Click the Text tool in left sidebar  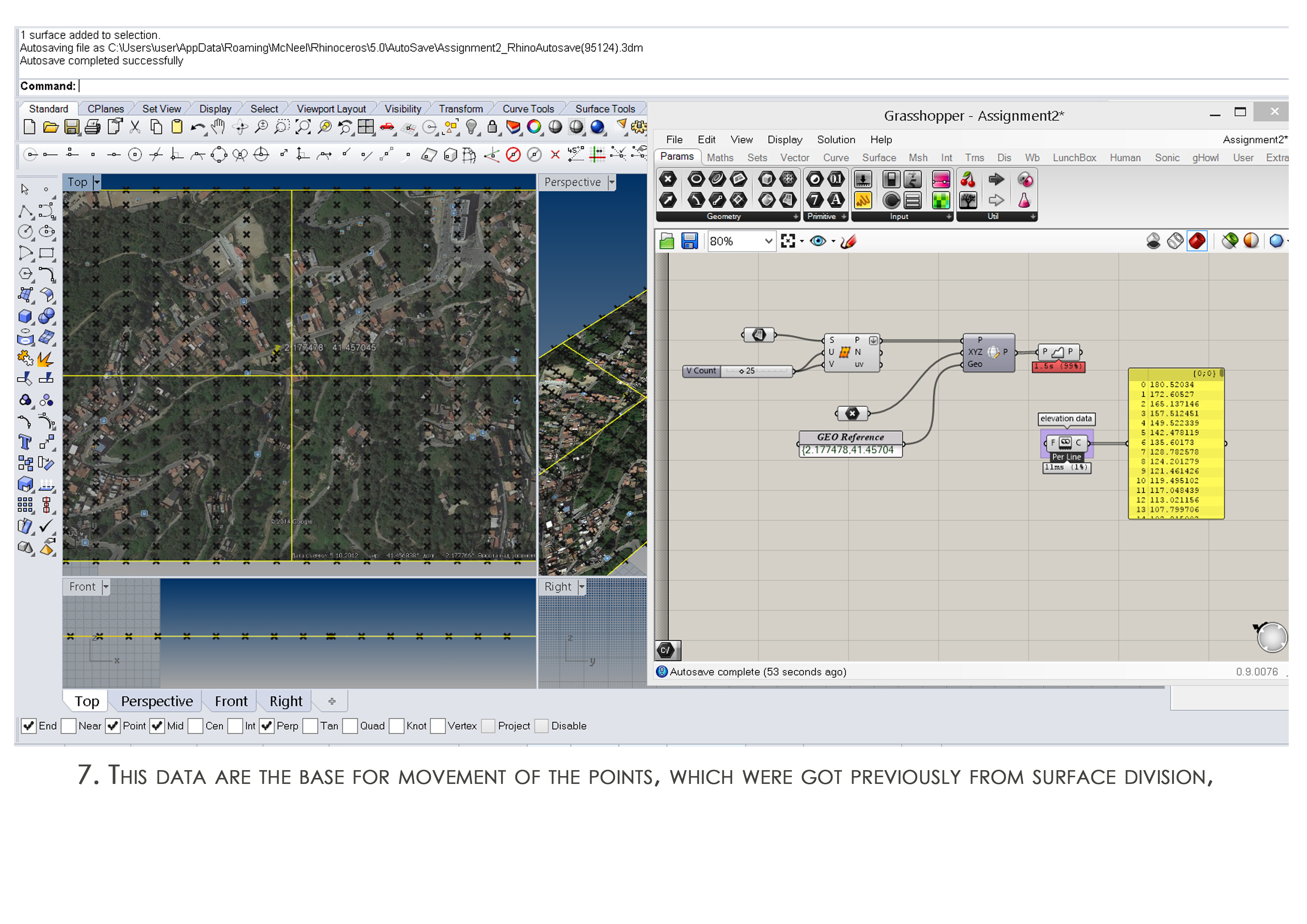point(25,442)
